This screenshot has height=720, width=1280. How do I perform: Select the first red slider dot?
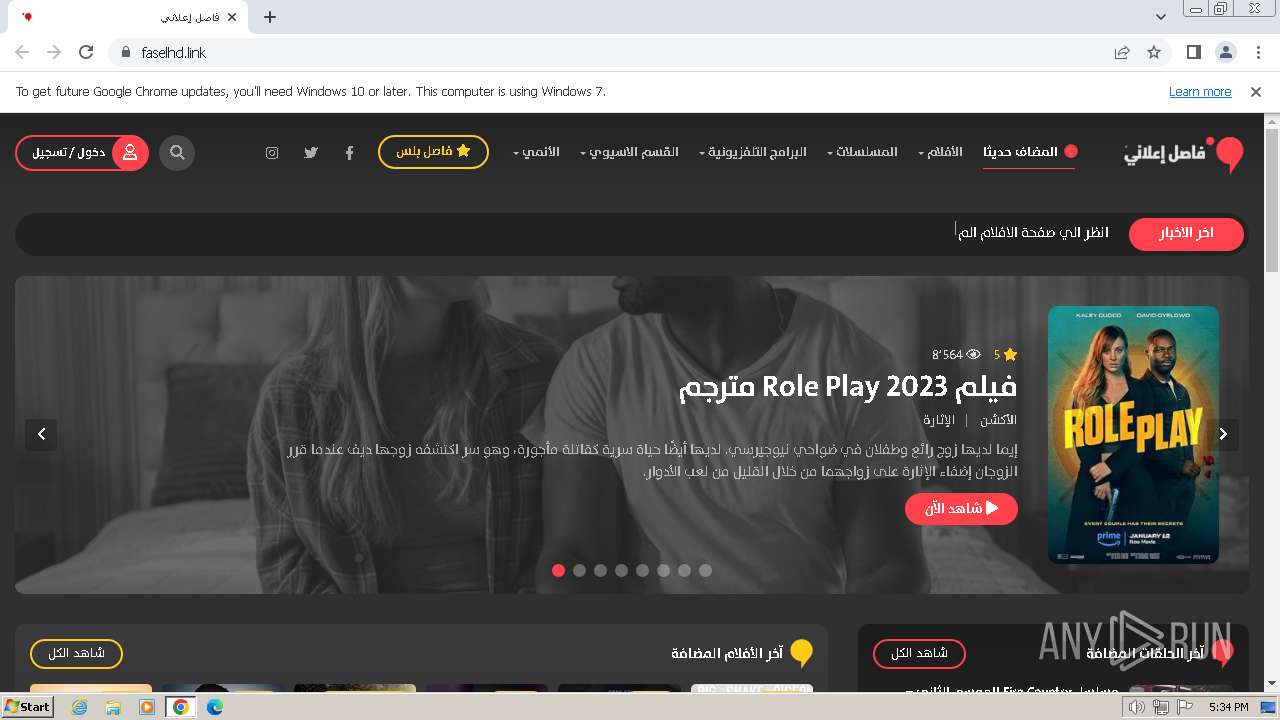click(x=558, y=570)
